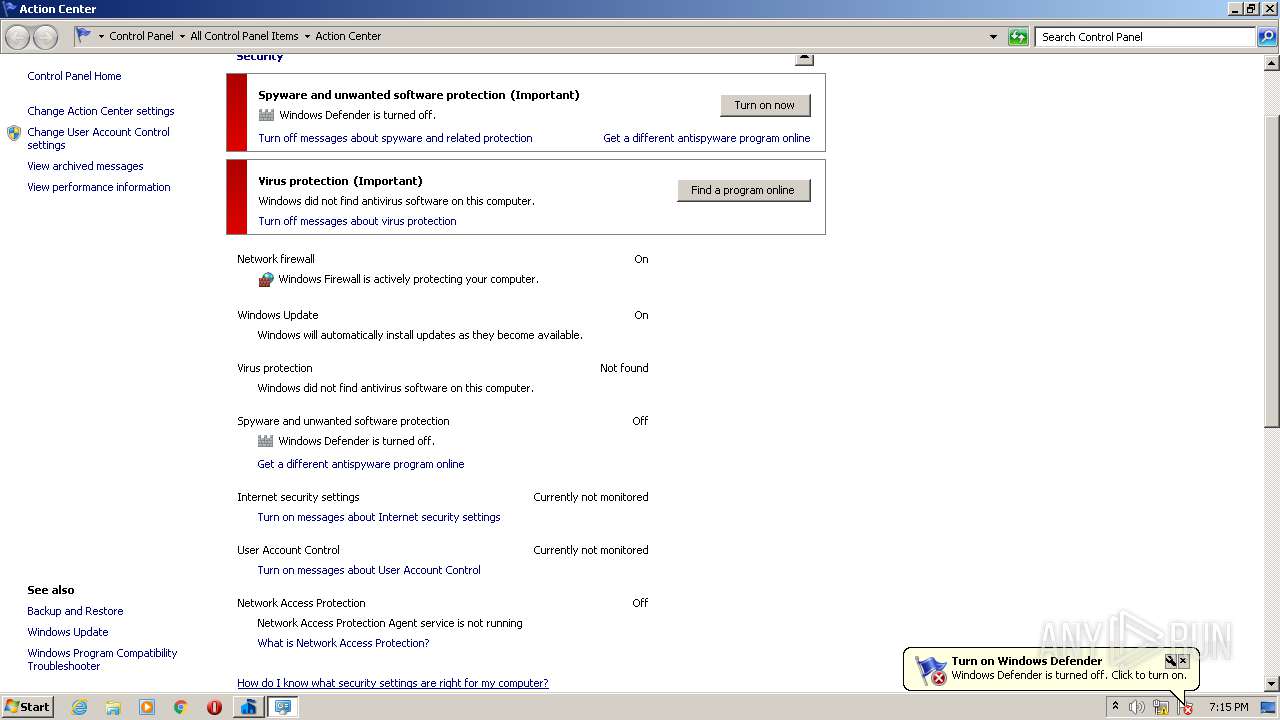Turn on messages about User Account Control
Image resolution: width=1280 pixels, height=720 pixels.
369,570
